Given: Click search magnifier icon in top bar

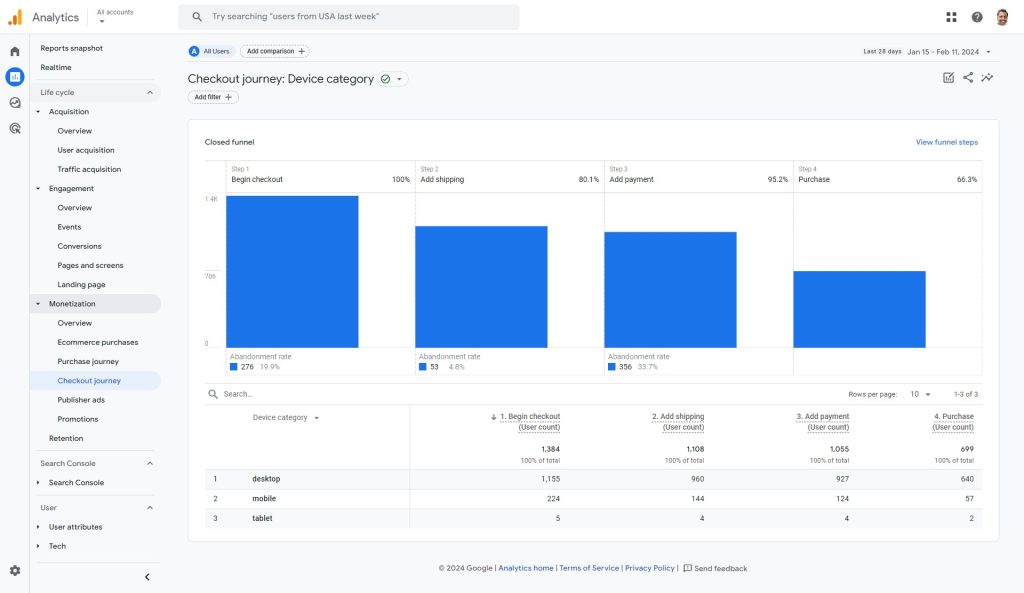Looking at the screenshot, I should coord(197,16).
